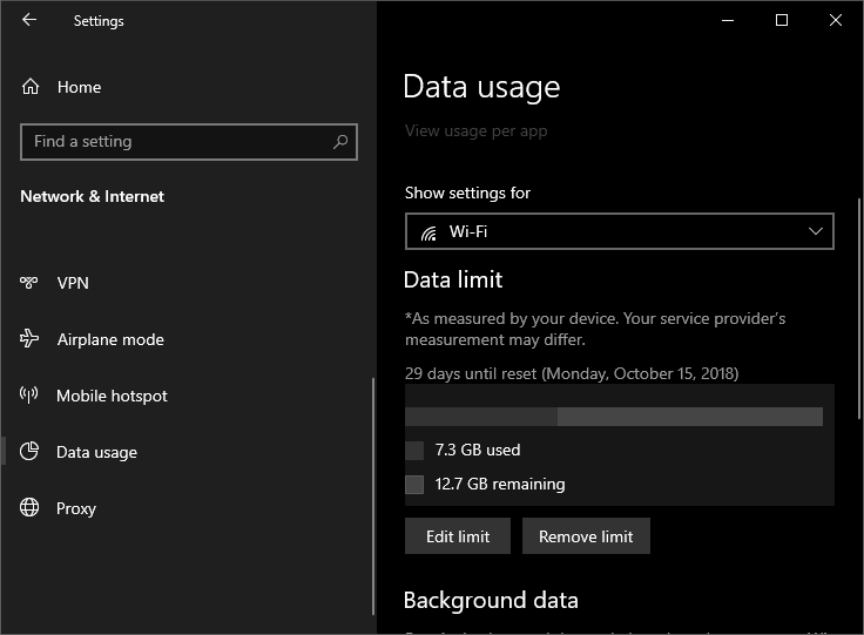
Task: Click the Airplane mode plane icon
Action: [29, 339]
